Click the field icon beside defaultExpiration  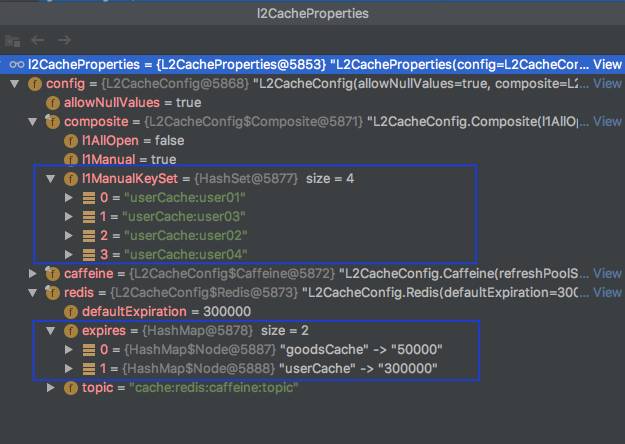click(71, 312)
